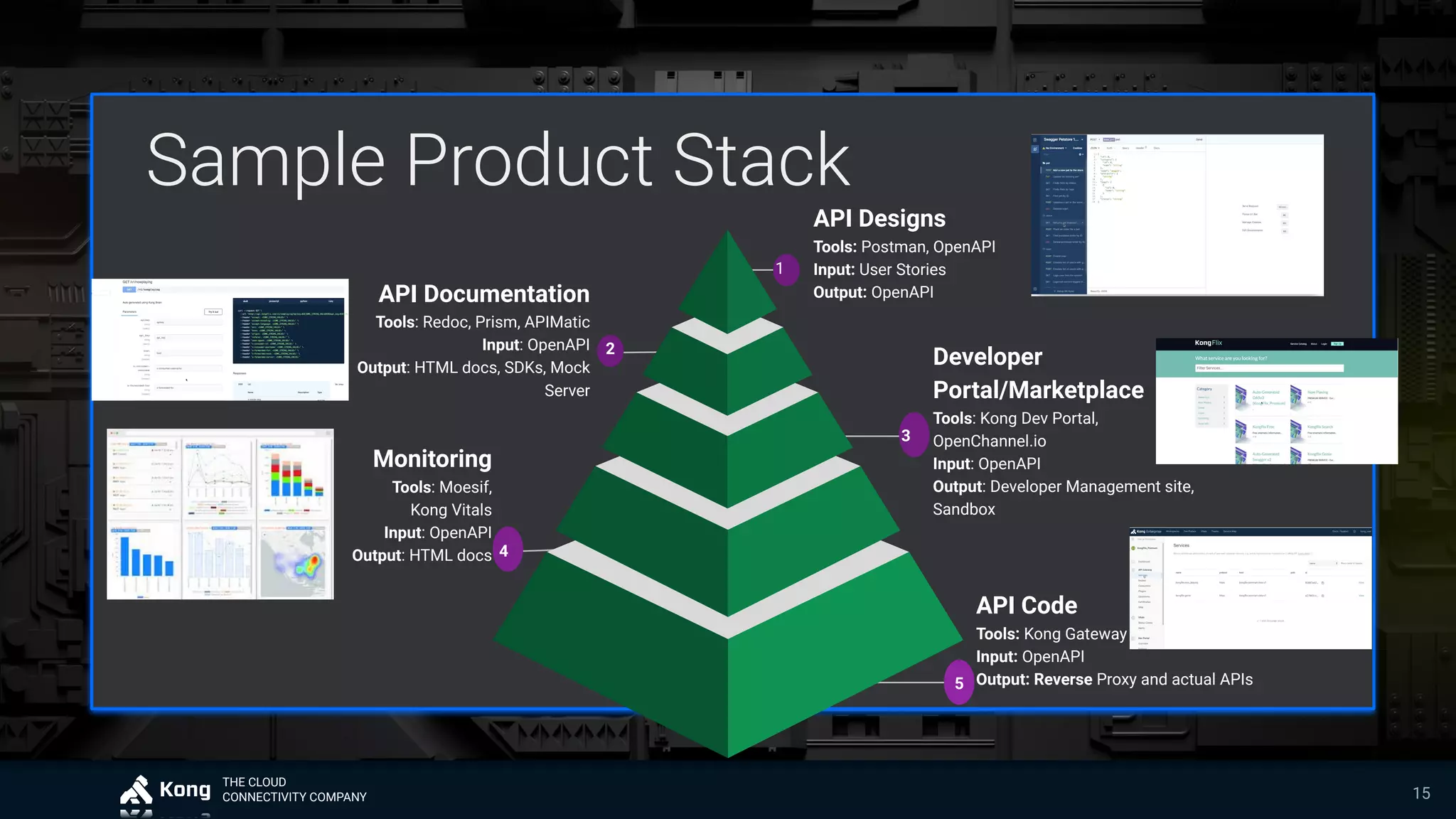
Task: Click the purple number 1 circle
Action: pyautogui.click(x=785, y=269)
